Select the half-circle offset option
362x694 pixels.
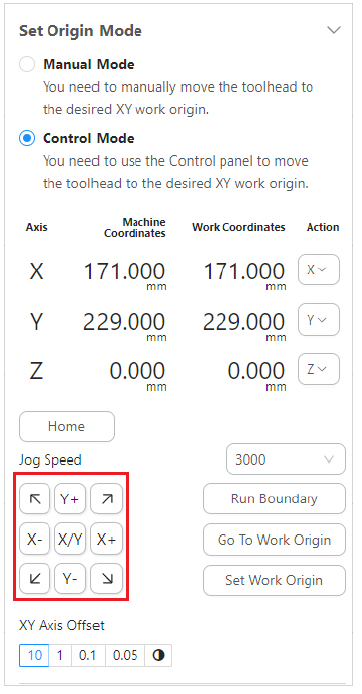click(x=158, y=655)
